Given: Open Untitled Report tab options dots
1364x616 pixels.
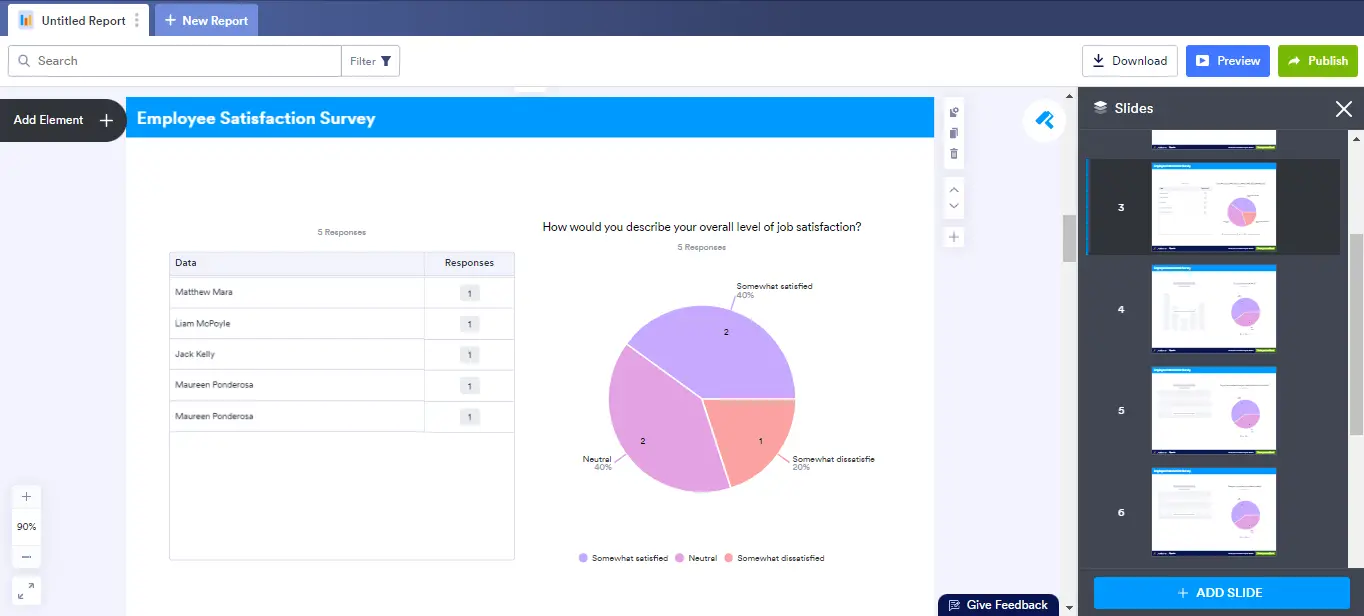Looking at the screenshot, I should click(137, 21).
